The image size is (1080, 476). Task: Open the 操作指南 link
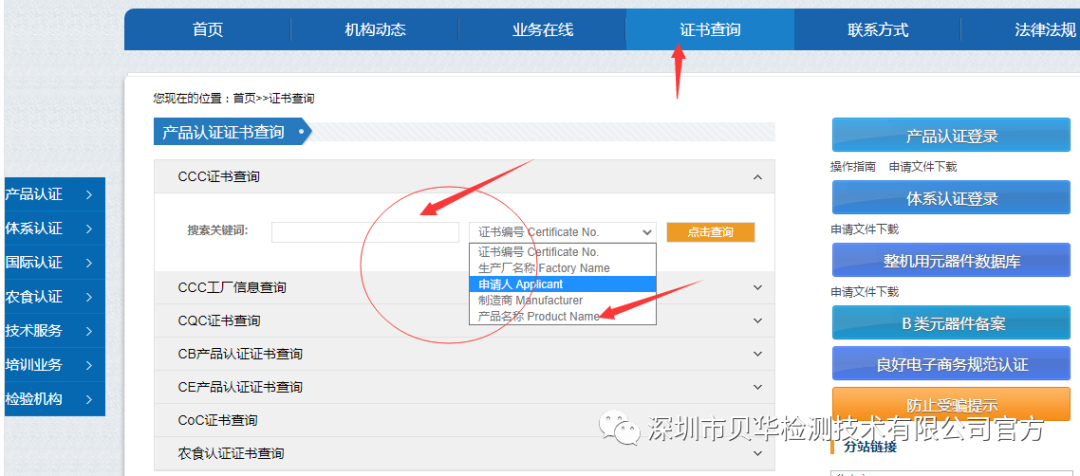coord(853,167)
